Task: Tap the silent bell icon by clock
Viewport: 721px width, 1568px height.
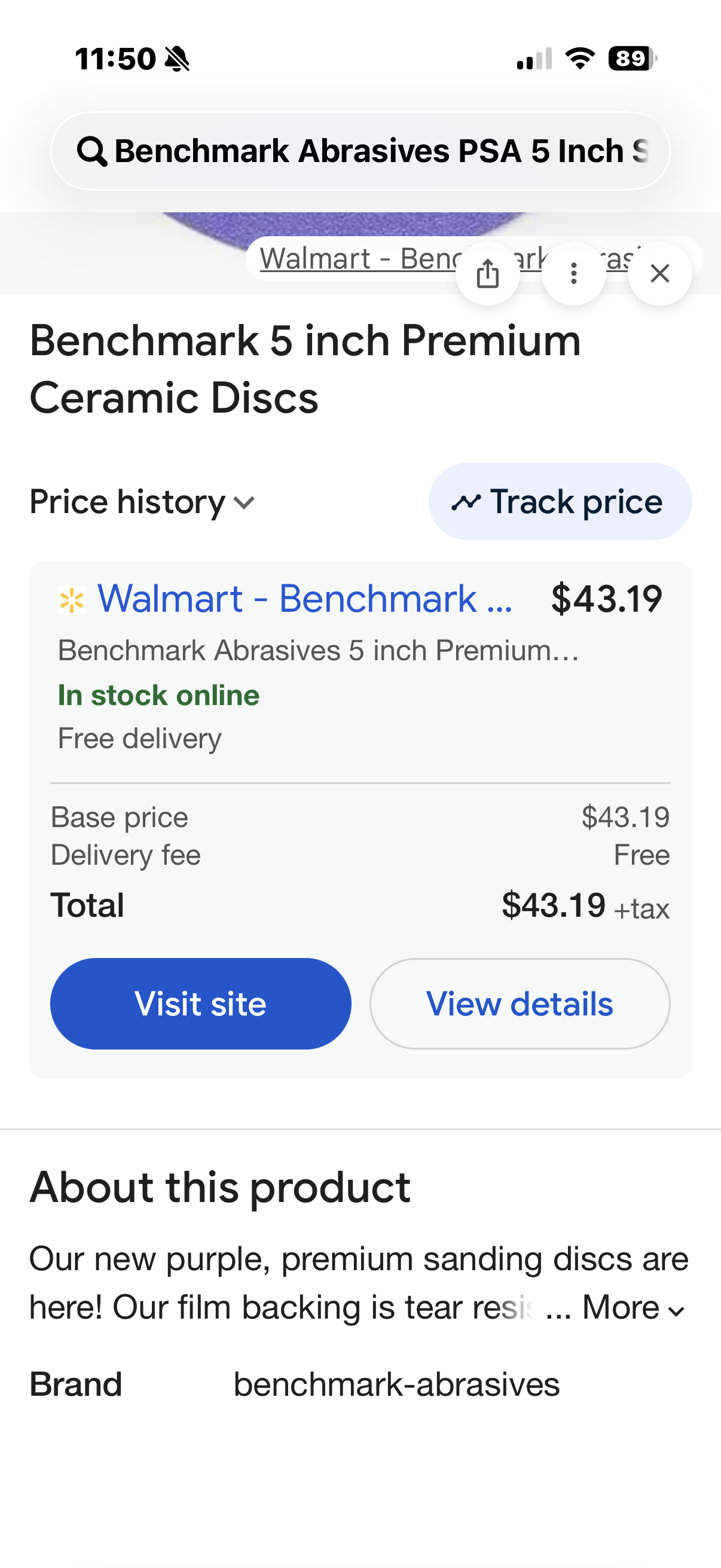Action: (x=177, y=60)
